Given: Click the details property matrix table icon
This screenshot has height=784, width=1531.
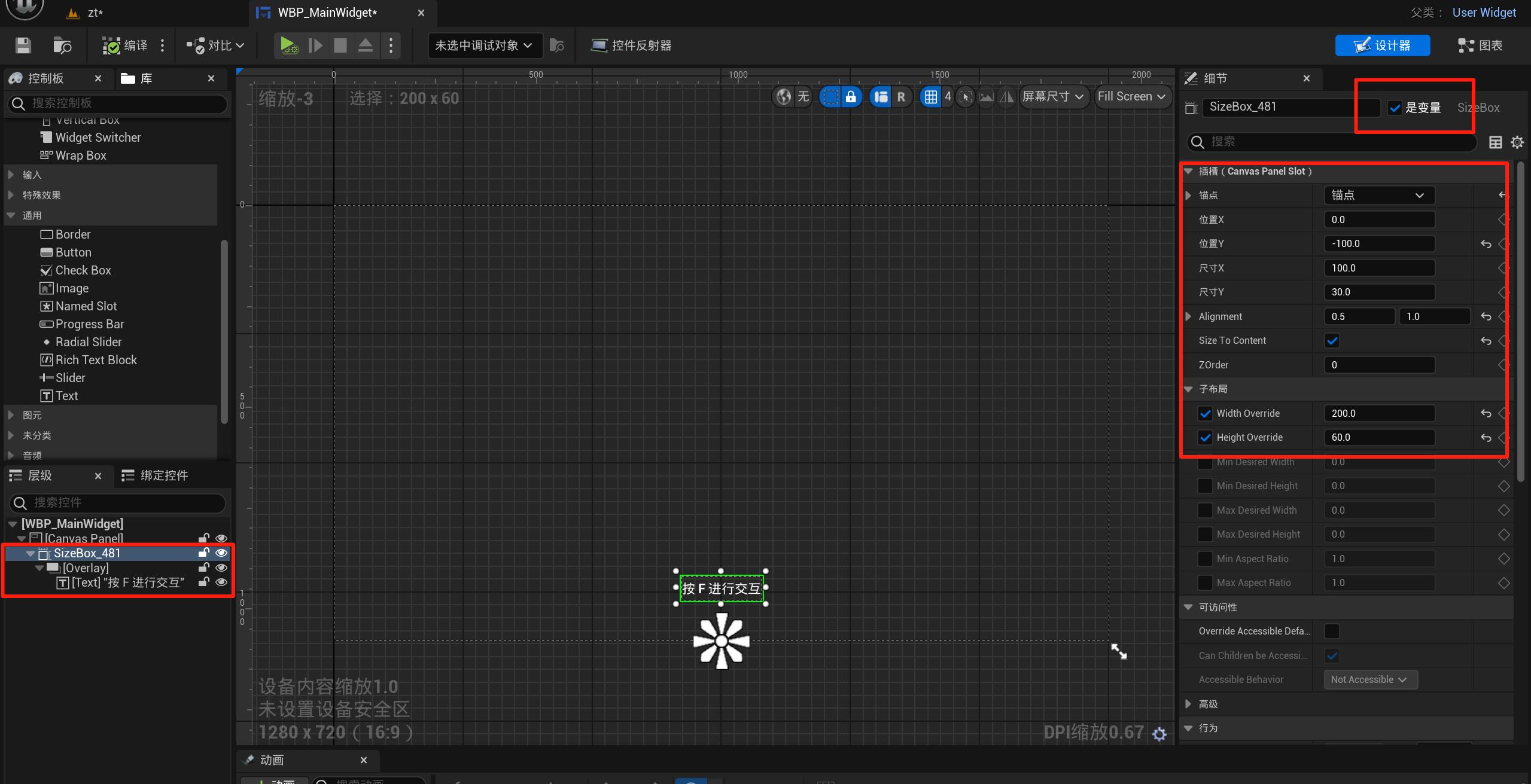Looking at the screenshot, I should coord(1495,142).
